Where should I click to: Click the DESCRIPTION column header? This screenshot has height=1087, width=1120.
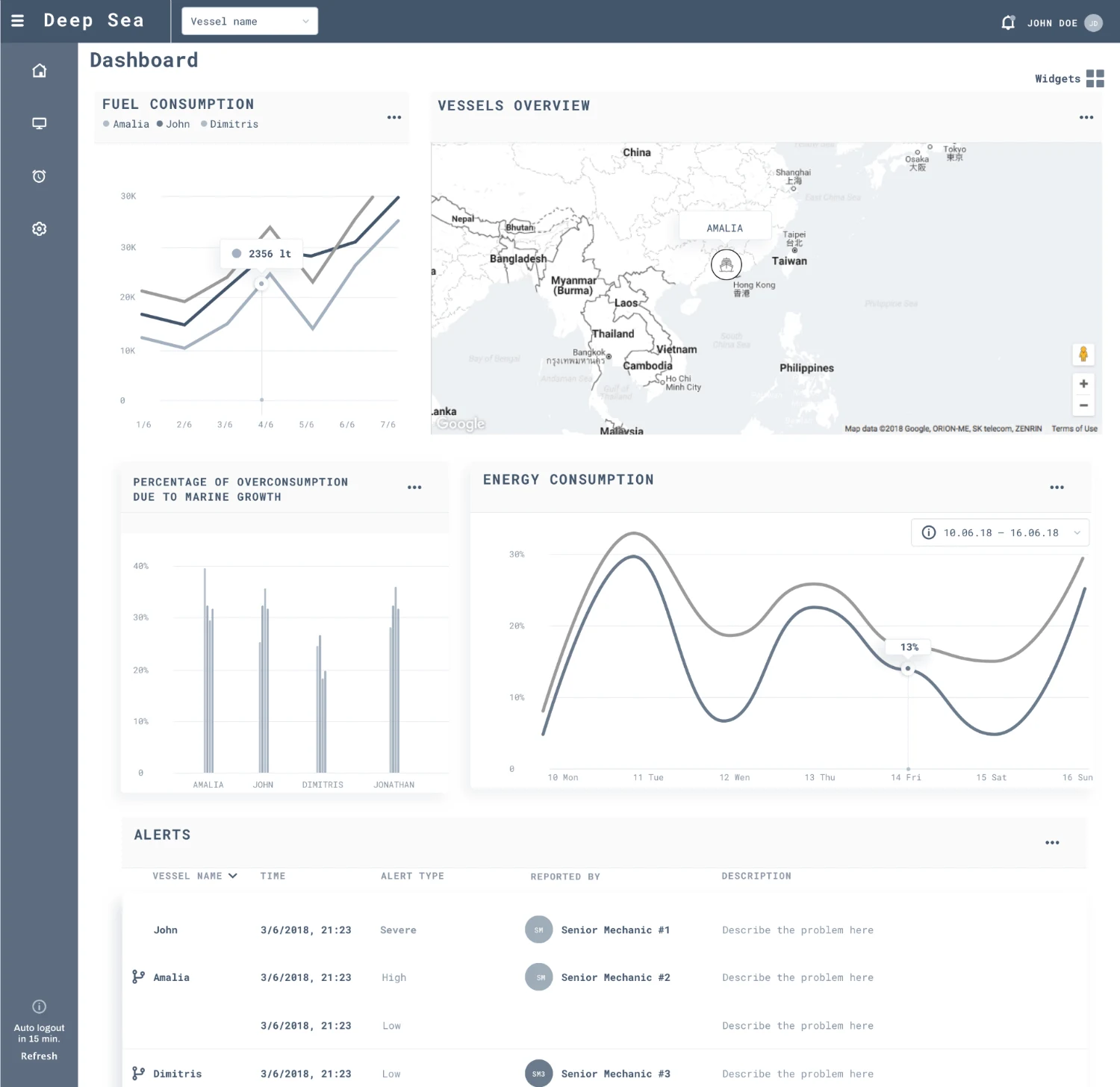[756, 876]
